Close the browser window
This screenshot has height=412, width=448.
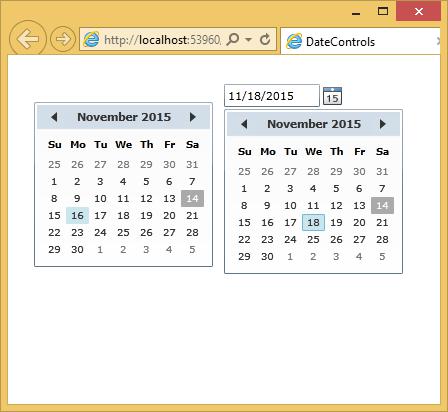pos(419,12)
